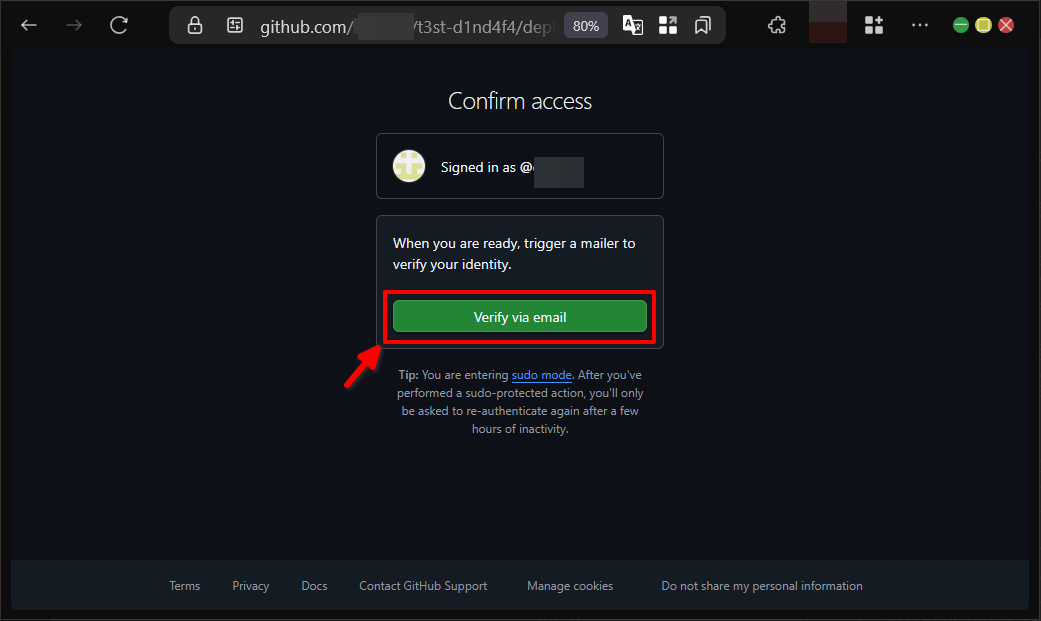Open the site permissions tuning icon
The image size is (1041, 621).
point(235,25)
